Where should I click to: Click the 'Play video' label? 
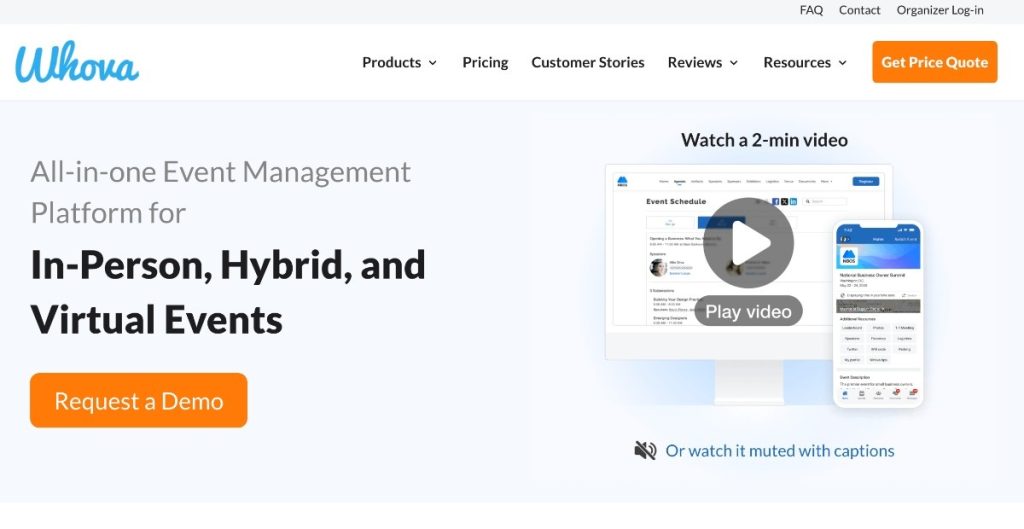click(x=748, y=312)
